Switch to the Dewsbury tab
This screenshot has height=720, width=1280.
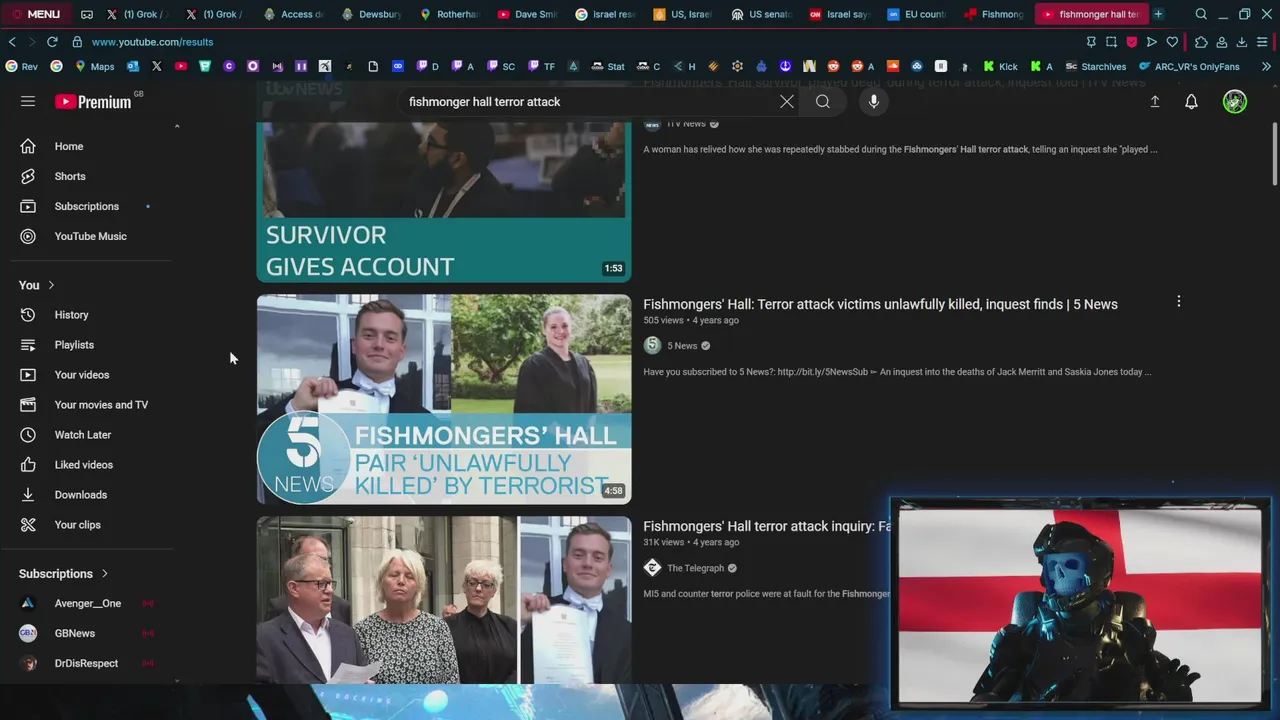click(x=370, y=14)
